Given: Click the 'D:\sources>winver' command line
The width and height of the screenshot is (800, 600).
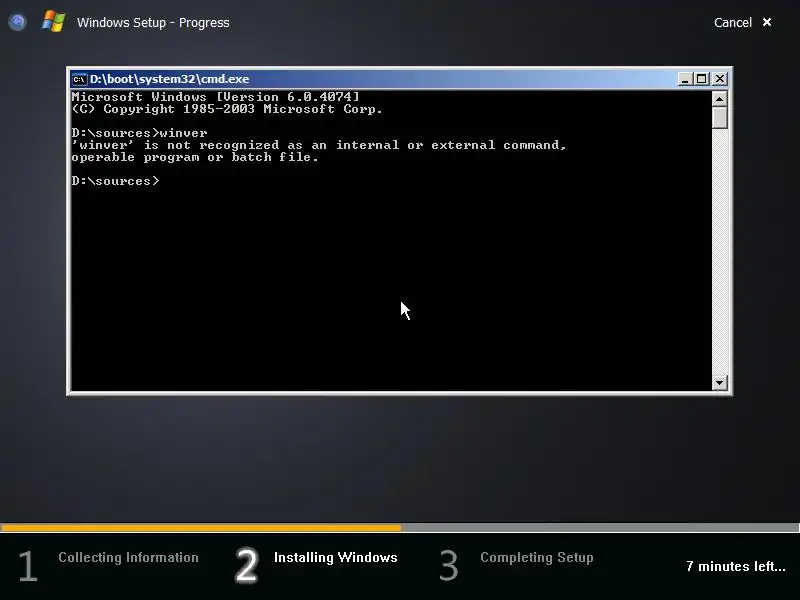Looking at the screenshot, I should tap(139, 133).
